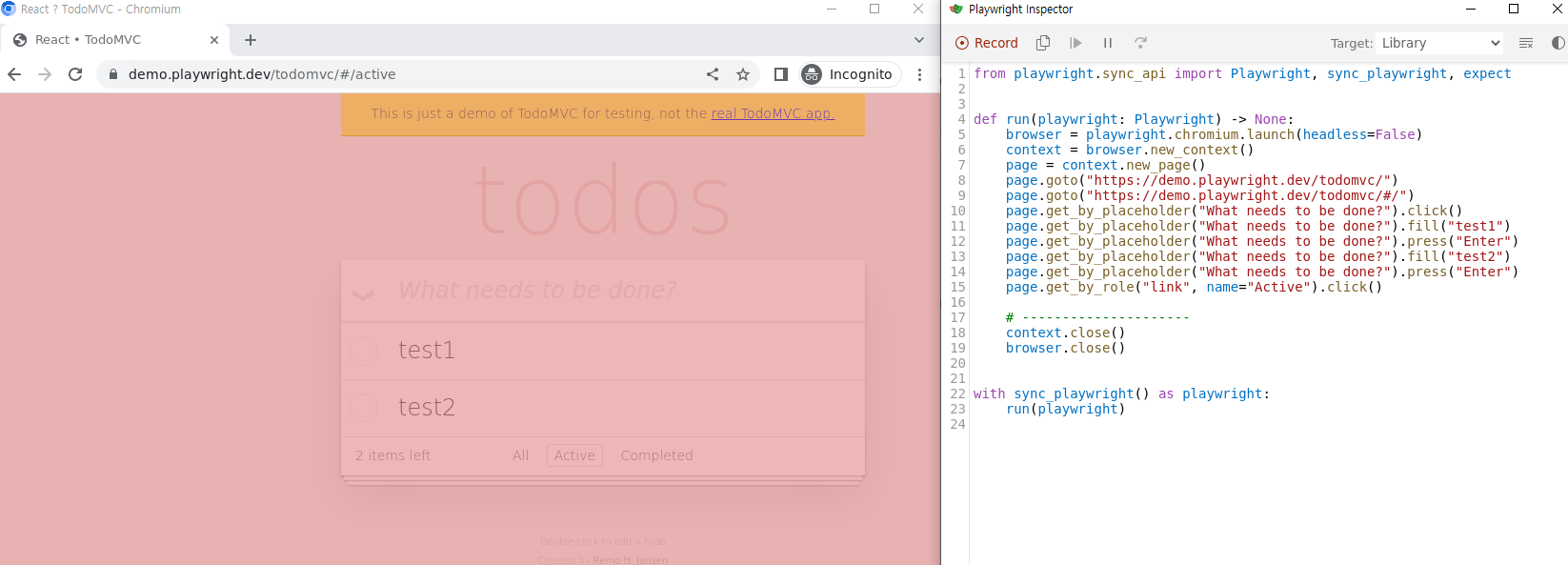Click the 2 items left counter

(393, 455)
